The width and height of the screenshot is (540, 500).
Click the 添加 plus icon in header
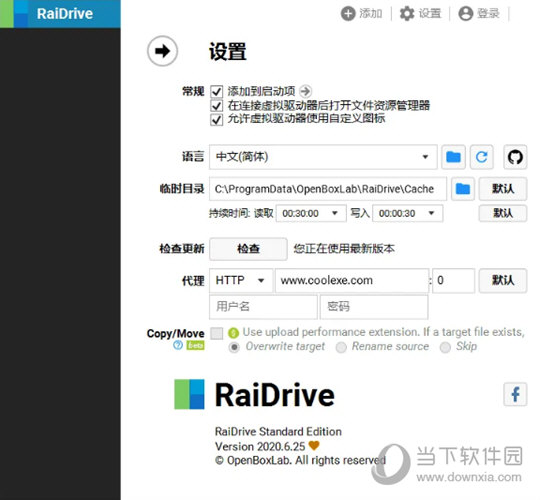pos(348,14)
